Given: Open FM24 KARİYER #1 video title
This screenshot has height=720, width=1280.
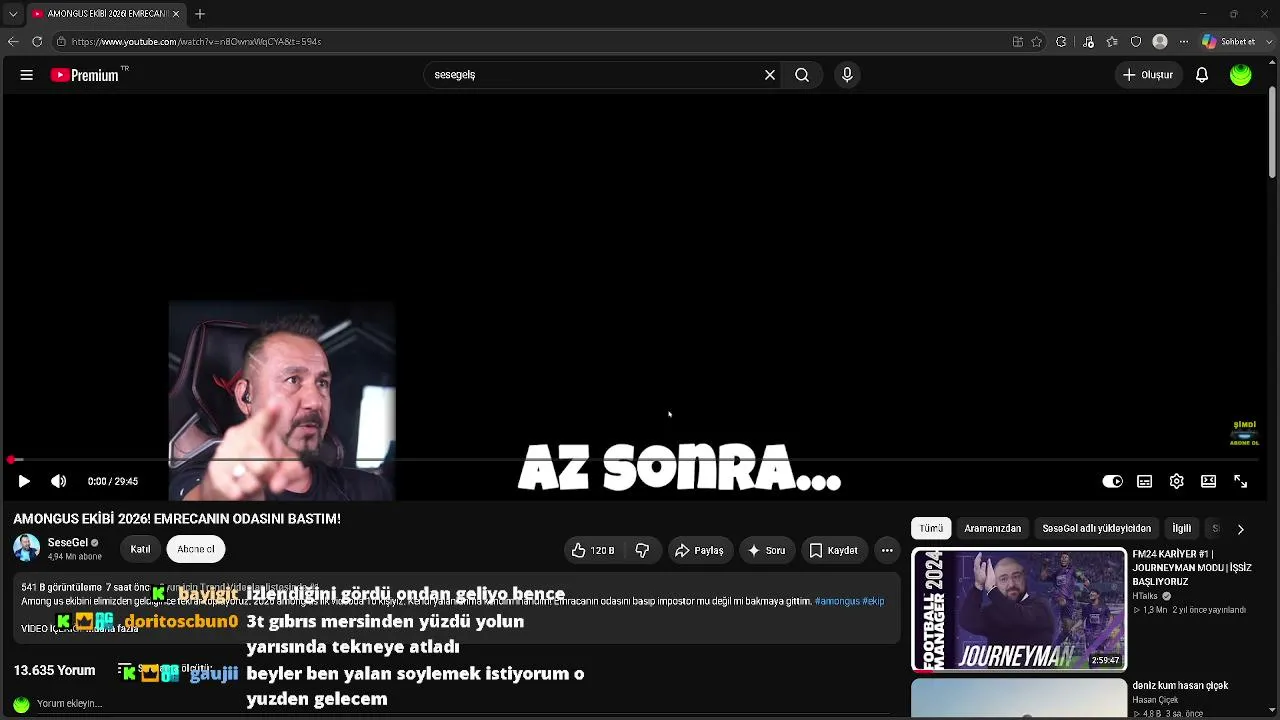Looking at the screenshot, I should (x=1192, y=568).
